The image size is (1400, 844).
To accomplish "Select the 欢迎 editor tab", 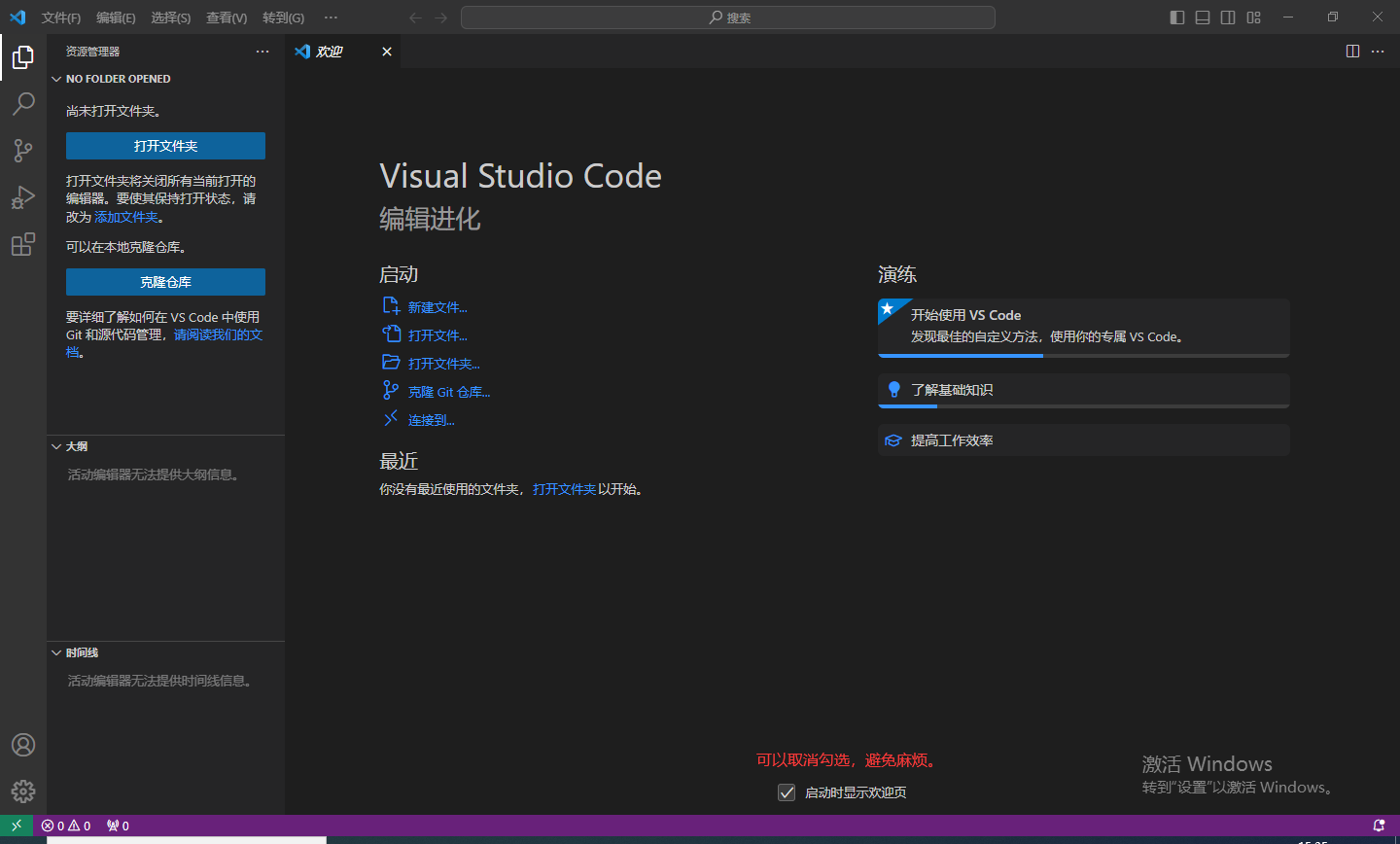I will click(343, 52).
